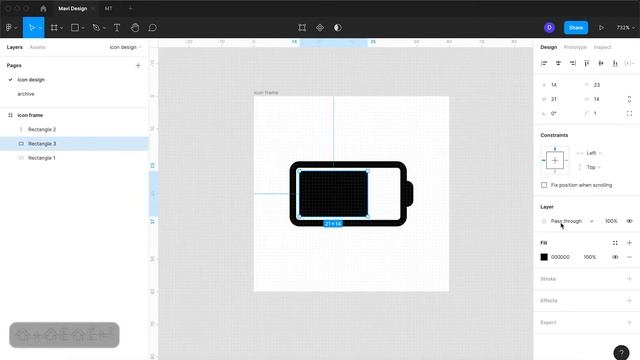Toggle layer visibility eye icon
The width and height of the screenshot is (640, 360).
click(629, 221)
